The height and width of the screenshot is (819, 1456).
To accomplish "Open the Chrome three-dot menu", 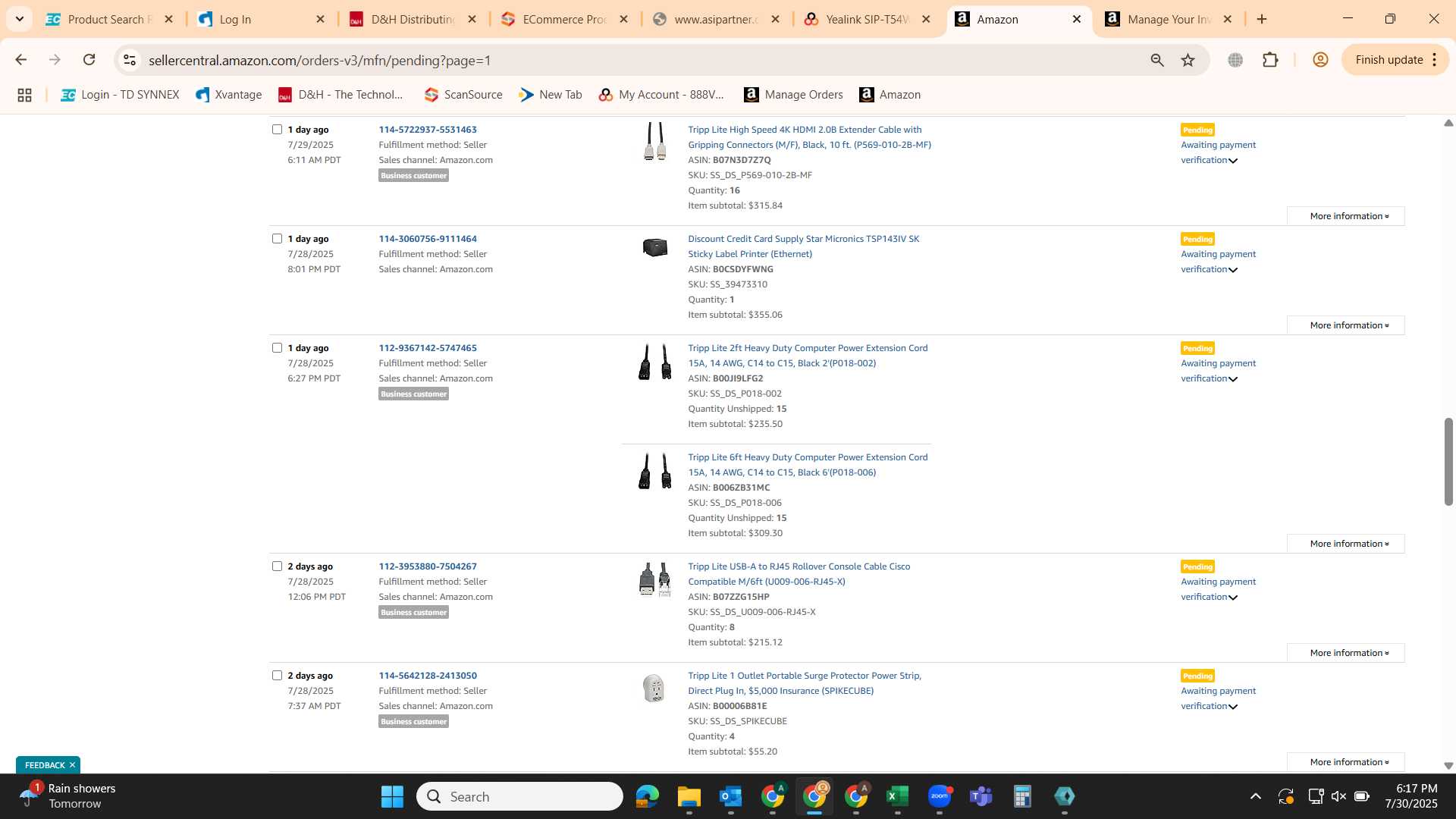I will [1435, 60].
